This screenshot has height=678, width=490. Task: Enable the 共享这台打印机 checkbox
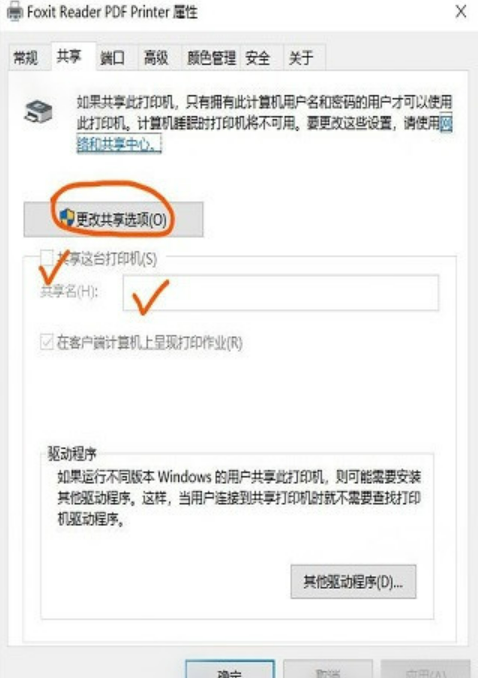pyautogui.click(x=47, y=257)
